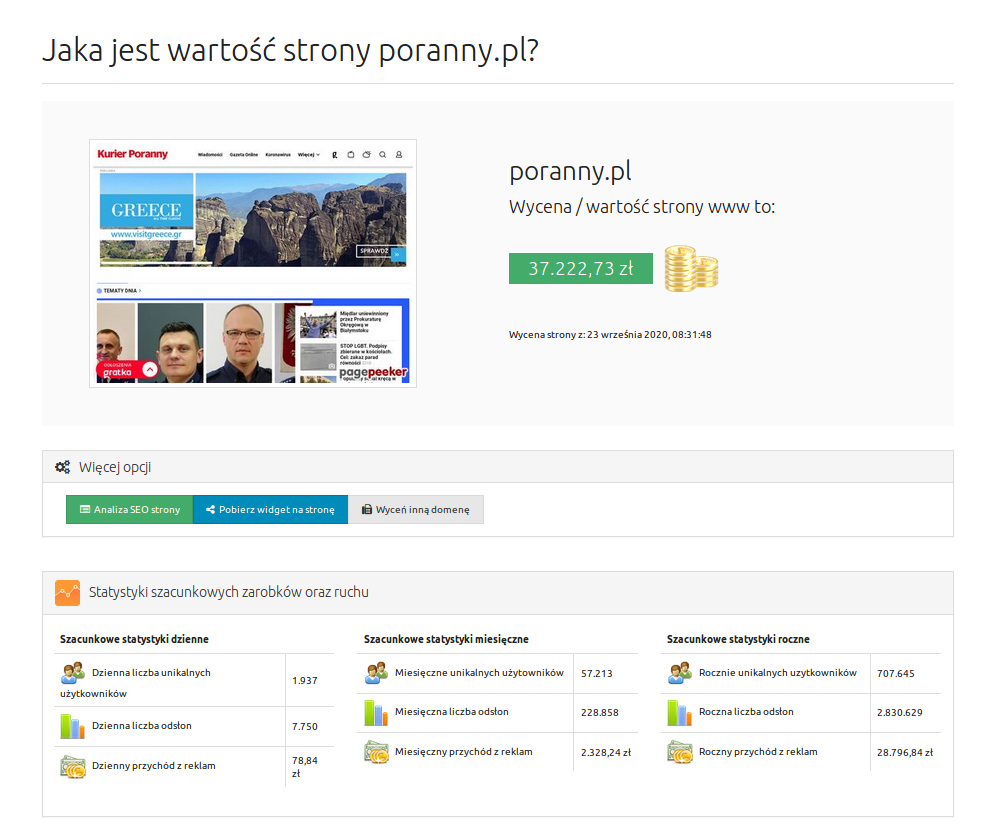Click the daily ad revenue value 78,84 zł

coord(305,767)
